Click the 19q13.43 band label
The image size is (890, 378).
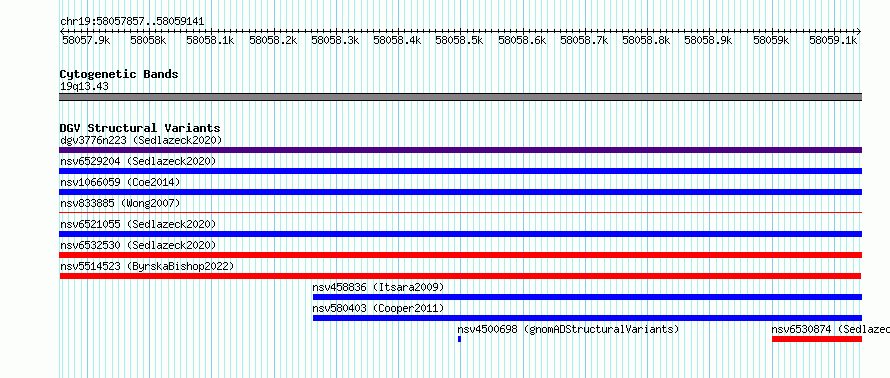(x=85, y=87)
